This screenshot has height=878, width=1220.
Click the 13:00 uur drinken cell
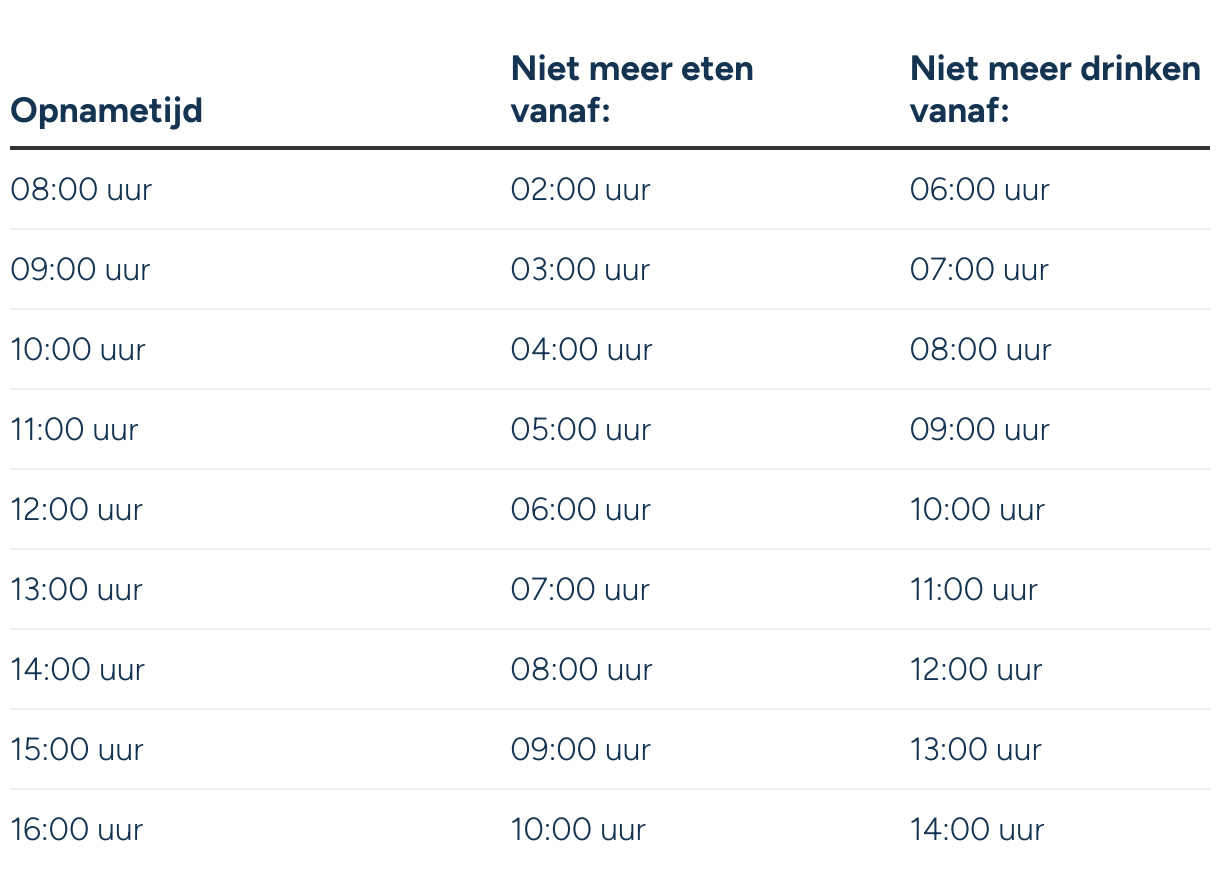pyautogui.click(x=976, y=750)
